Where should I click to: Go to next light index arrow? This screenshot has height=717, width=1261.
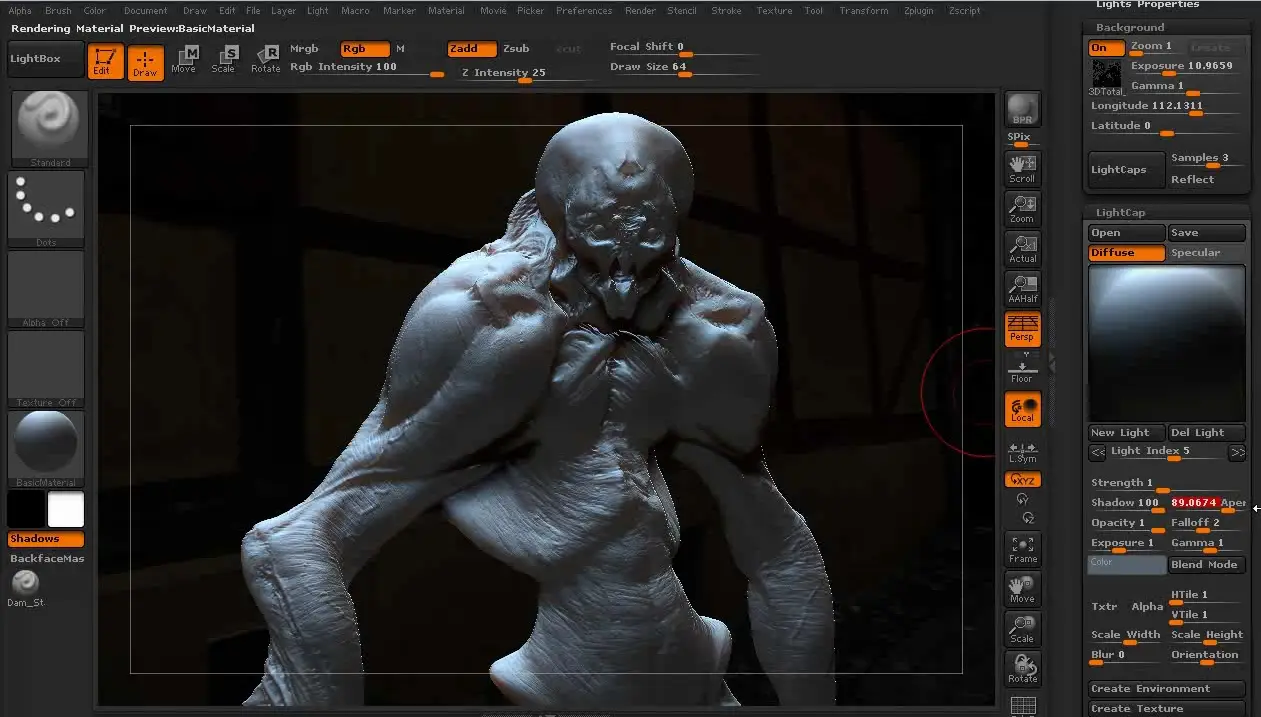pyautogui.click(x=1237, y=452)
